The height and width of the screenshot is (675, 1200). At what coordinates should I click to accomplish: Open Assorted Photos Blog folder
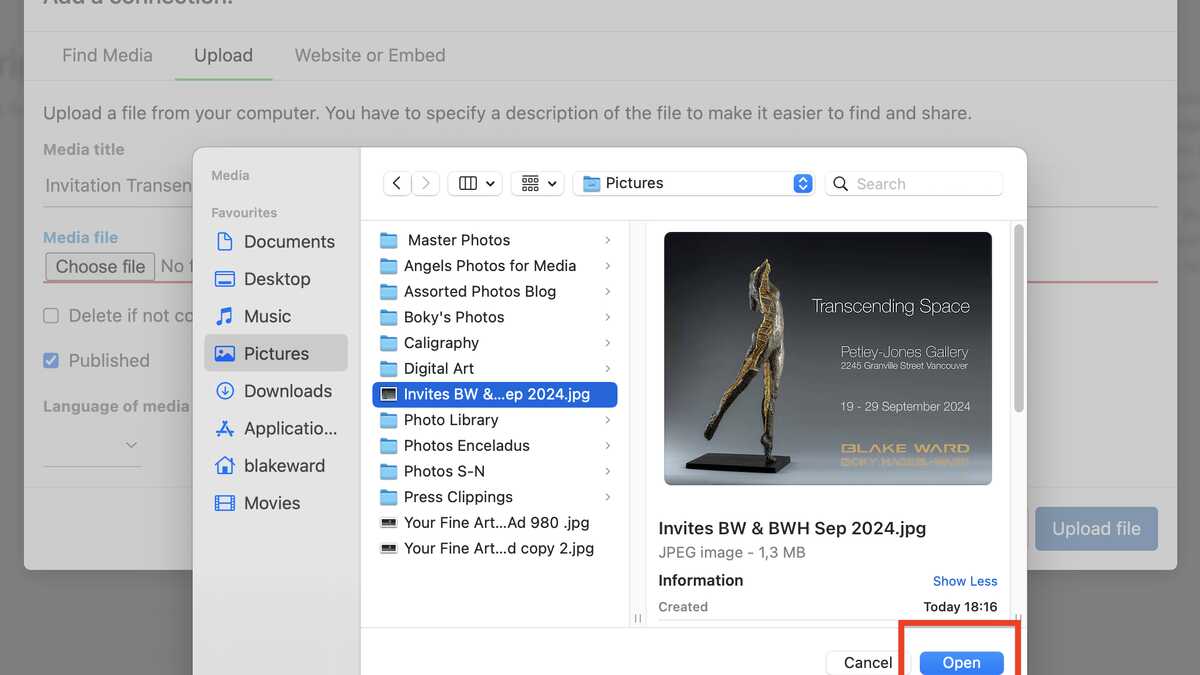click(x=495, y=292)
